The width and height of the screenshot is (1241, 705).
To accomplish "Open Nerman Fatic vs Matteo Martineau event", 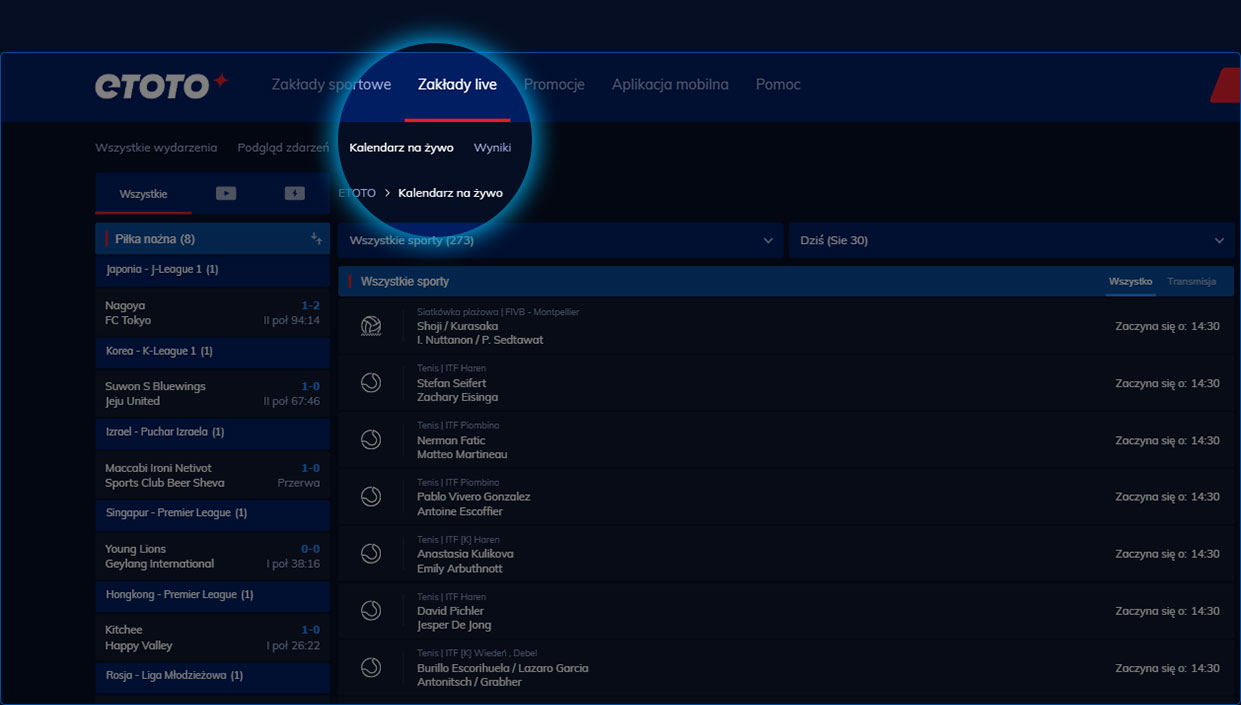I will click(786, 440).
